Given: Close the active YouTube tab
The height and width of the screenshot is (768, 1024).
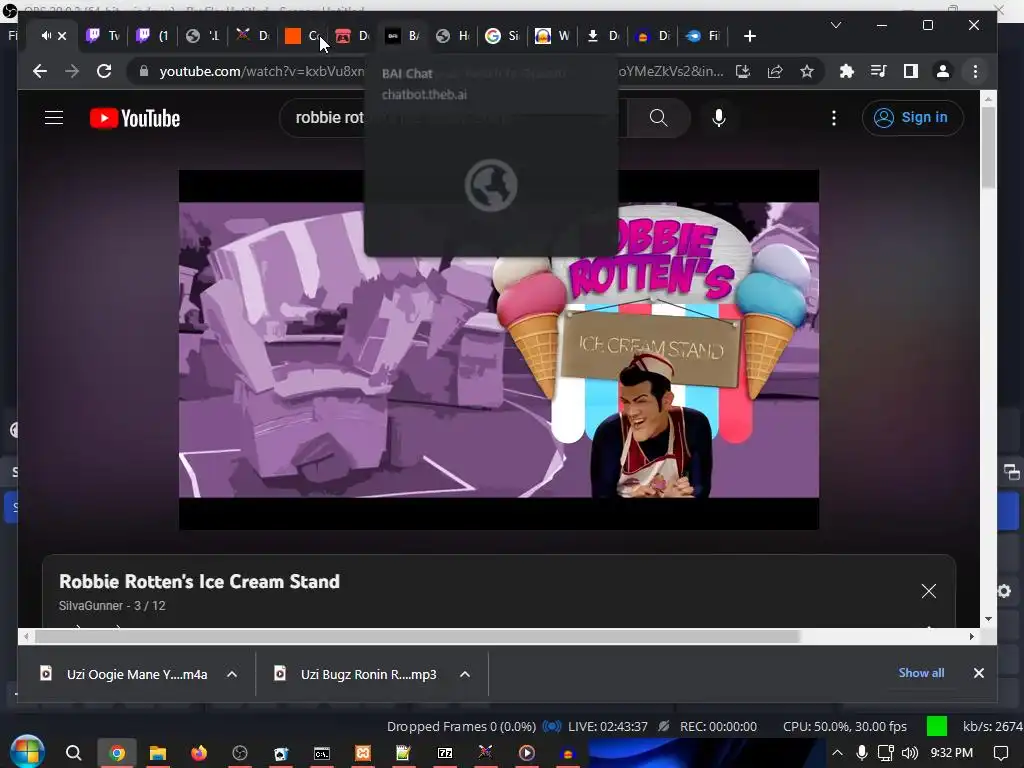Looking at the screenshot, I should pyautogui.click(x=62, y=36).
